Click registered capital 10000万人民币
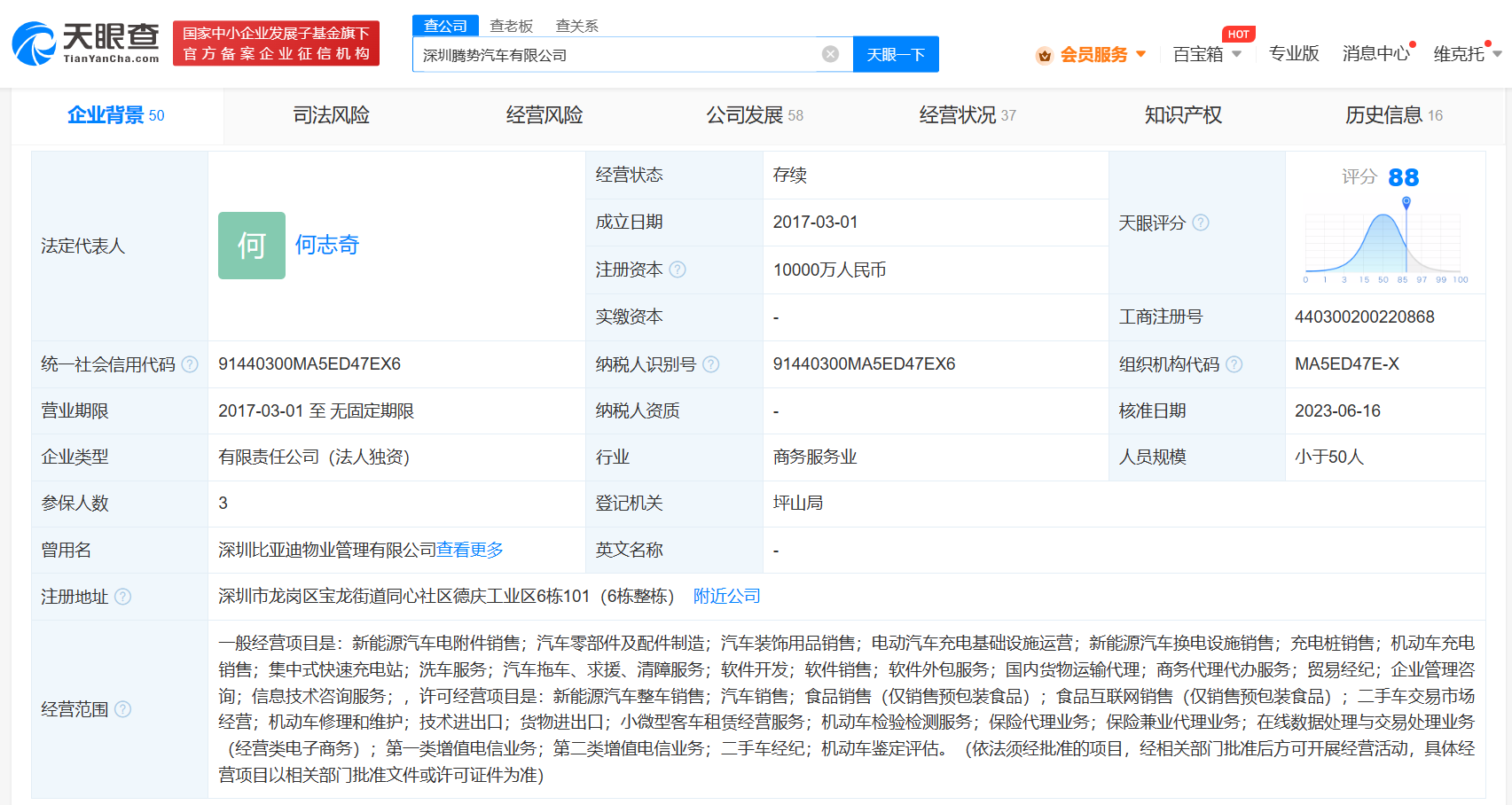 (829, 270)
